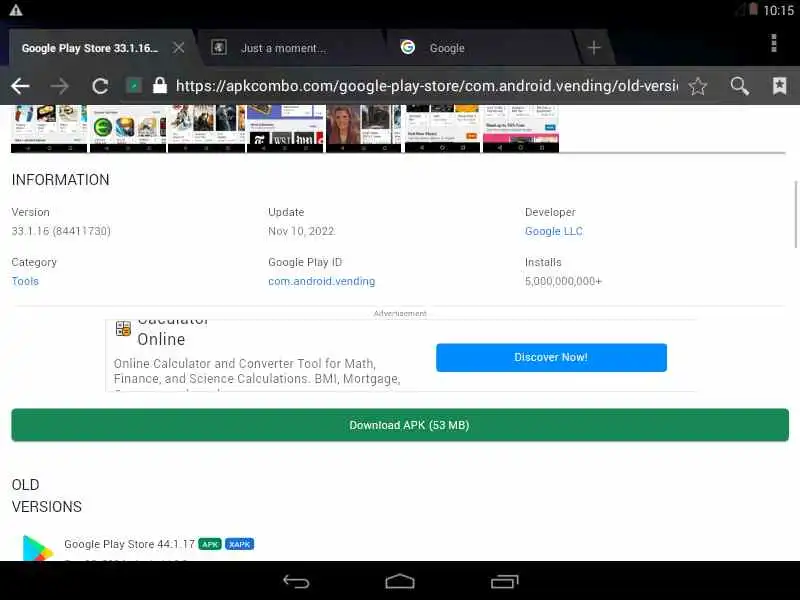Tap the Android recent apps button
This screenshot has height=600, width=800.
tap(505, 582)
